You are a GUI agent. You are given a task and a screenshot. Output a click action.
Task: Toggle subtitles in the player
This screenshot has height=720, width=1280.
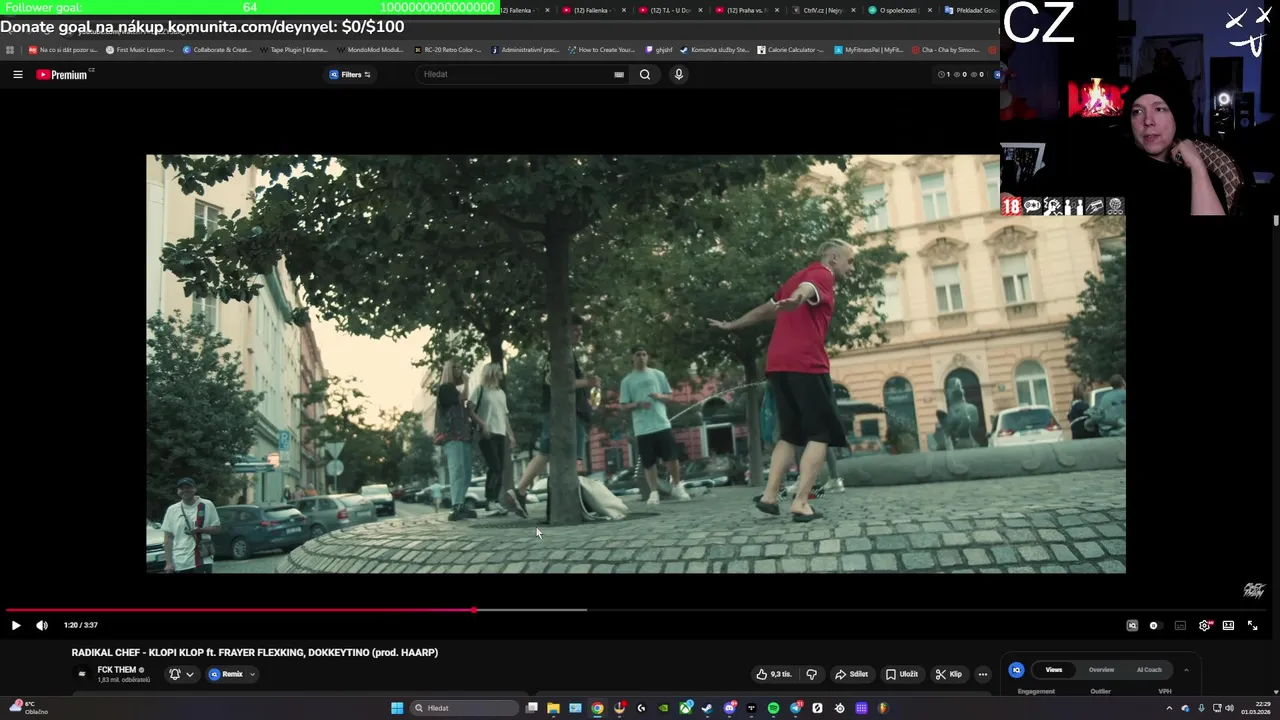[1180, 625]
